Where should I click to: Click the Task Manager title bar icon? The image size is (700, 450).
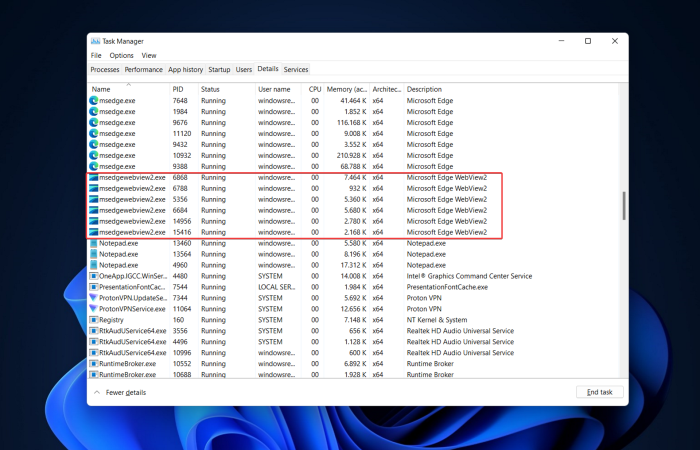tap(96, 41)
